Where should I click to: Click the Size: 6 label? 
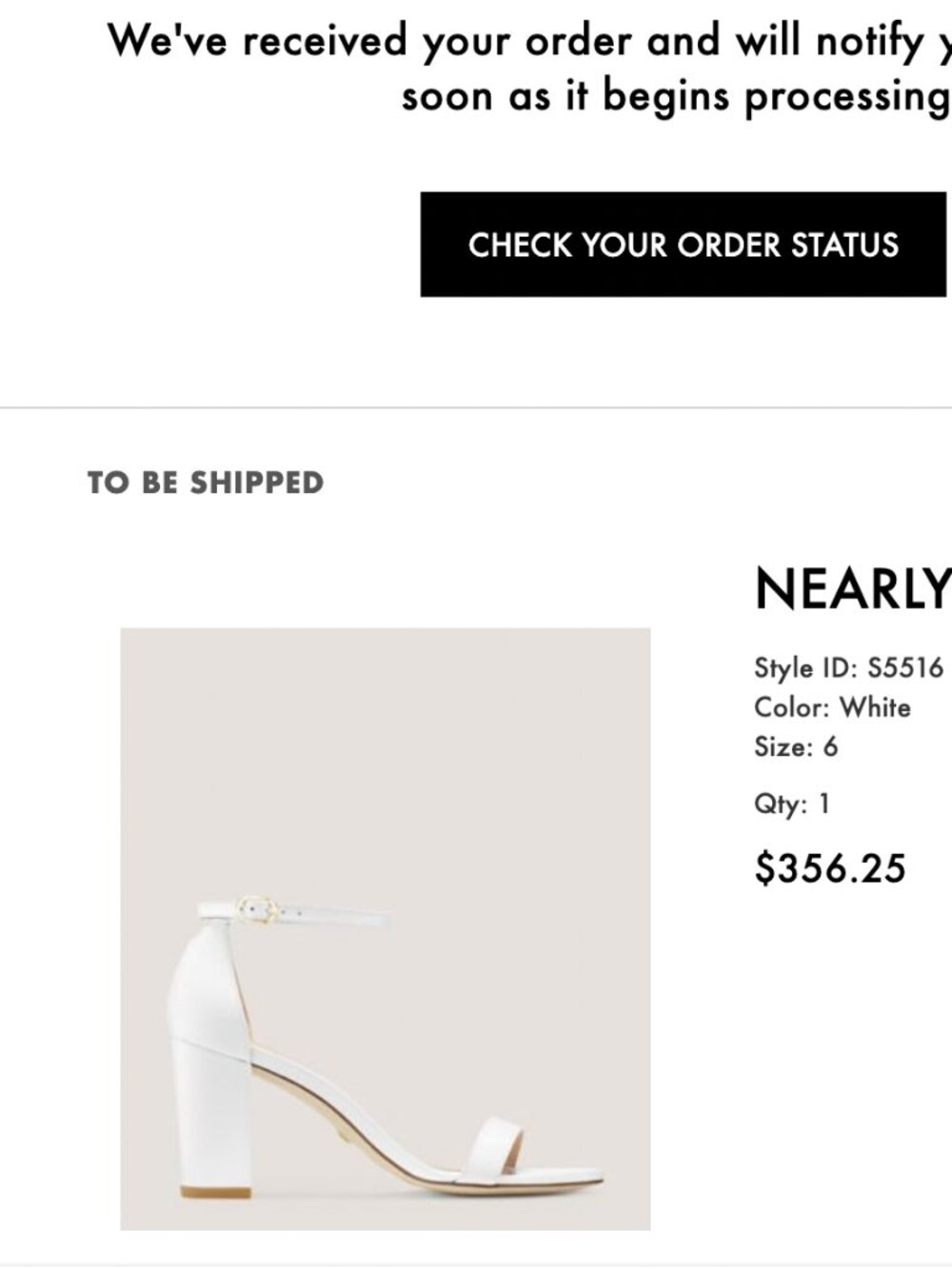[796, 746]
